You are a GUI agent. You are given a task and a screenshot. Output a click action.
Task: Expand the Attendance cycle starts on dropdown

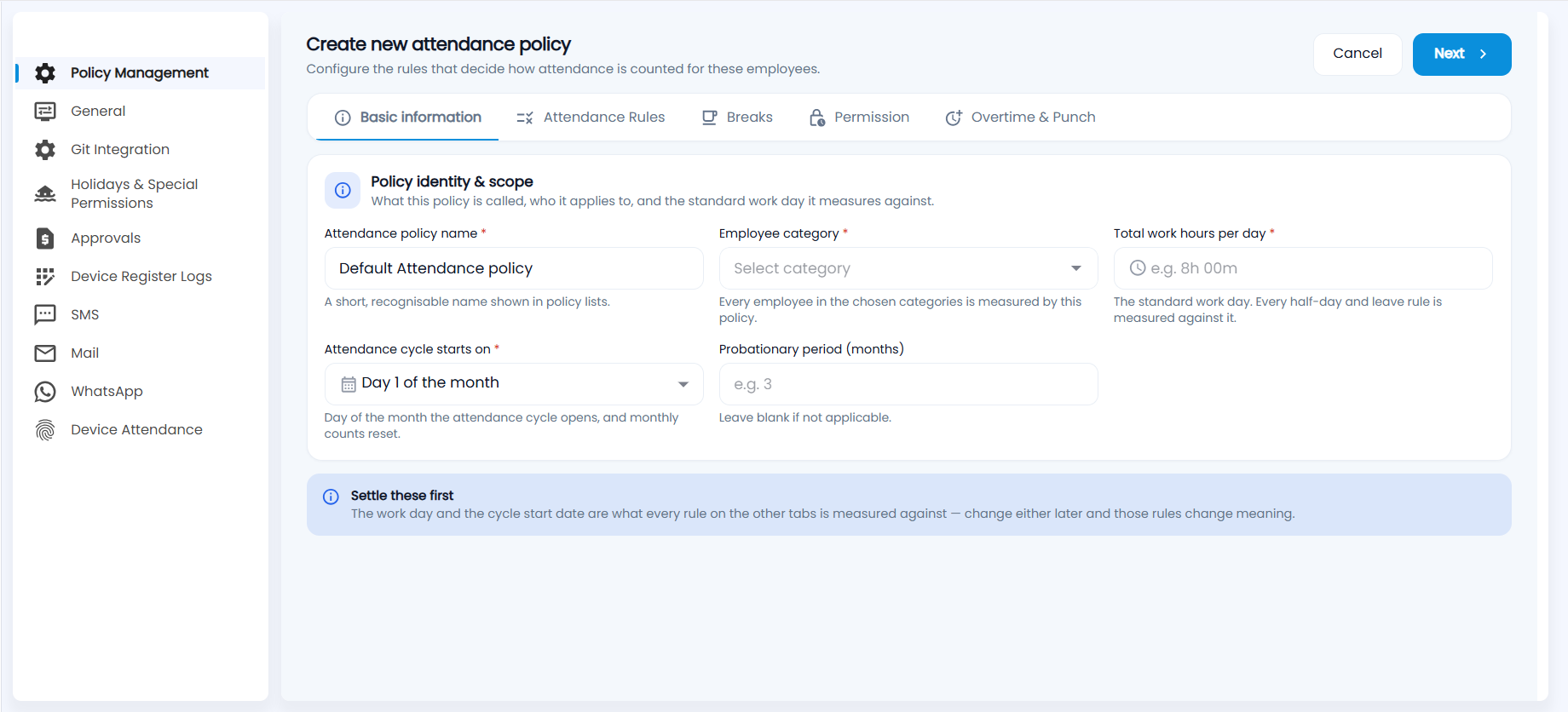click(514, 384)
